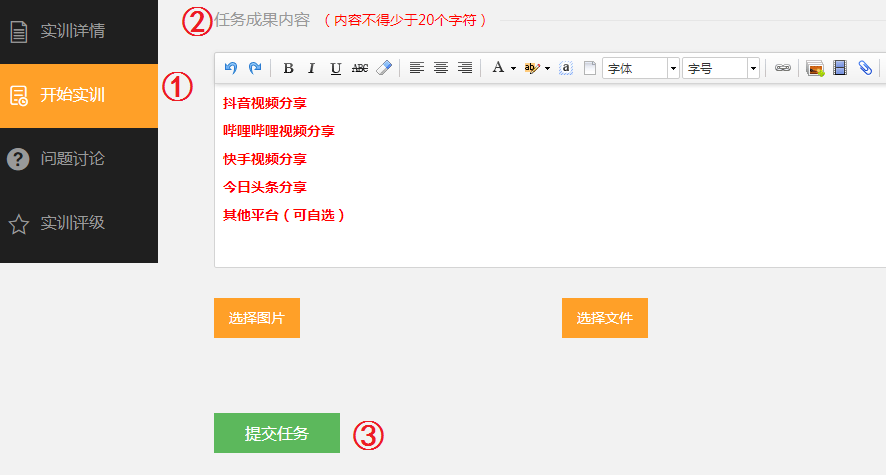Image resolution: width=886 pixels, height=475 pixels.
Task: Click the 选择图片 button
Action: [x=257, y=318]
